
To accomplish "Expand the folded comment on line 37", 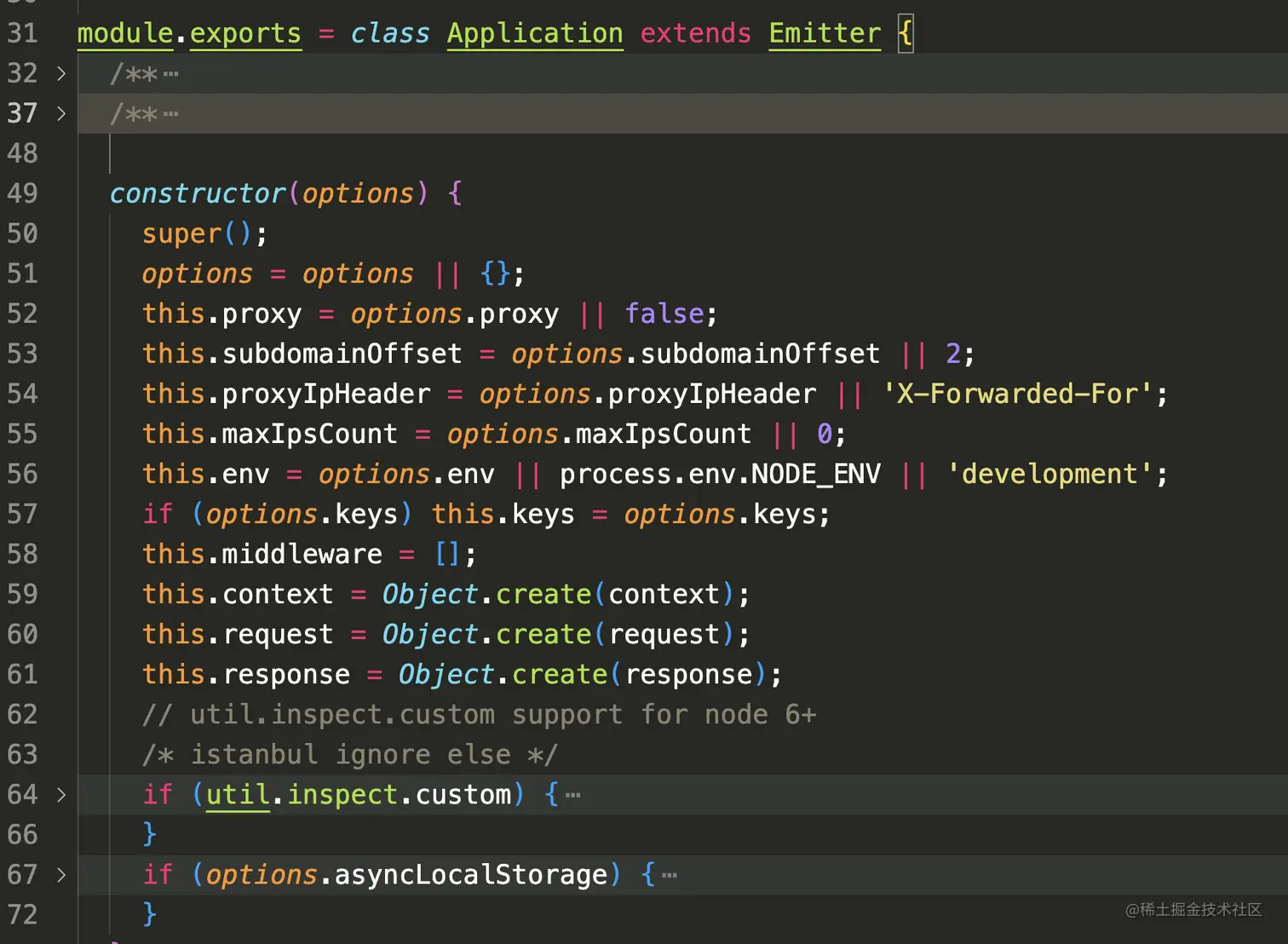I will (60, 113).
